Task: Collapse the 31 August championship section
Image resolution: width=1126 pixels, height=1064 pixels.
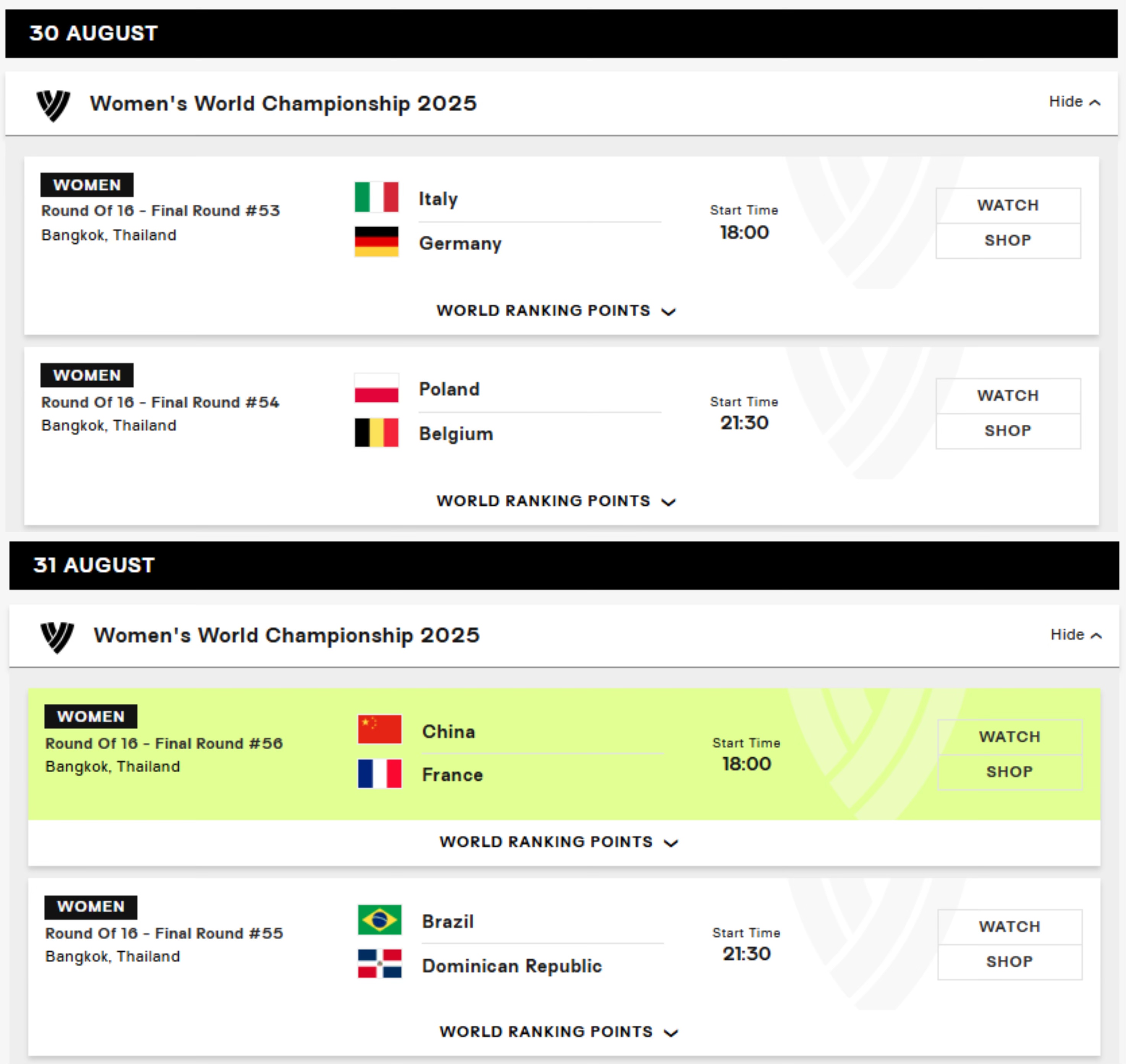Action: click(x=1076, y=635)
